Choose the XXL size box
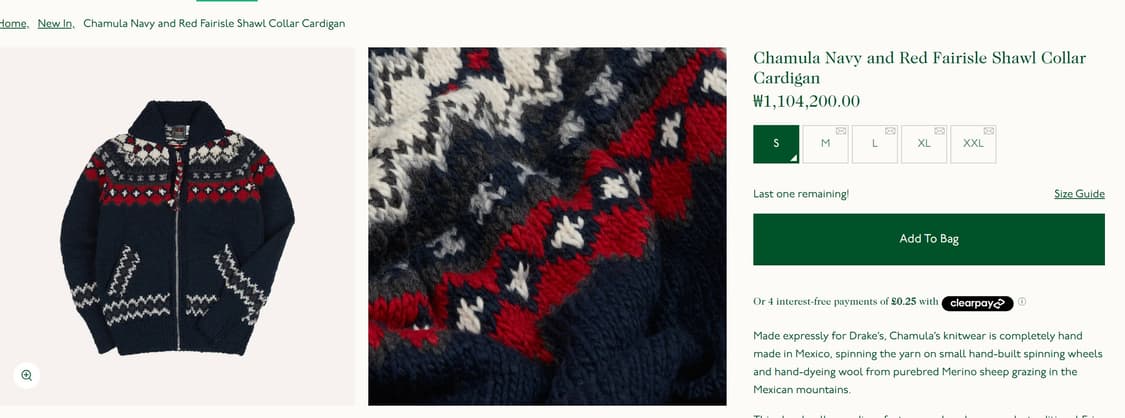 (974, 143)
